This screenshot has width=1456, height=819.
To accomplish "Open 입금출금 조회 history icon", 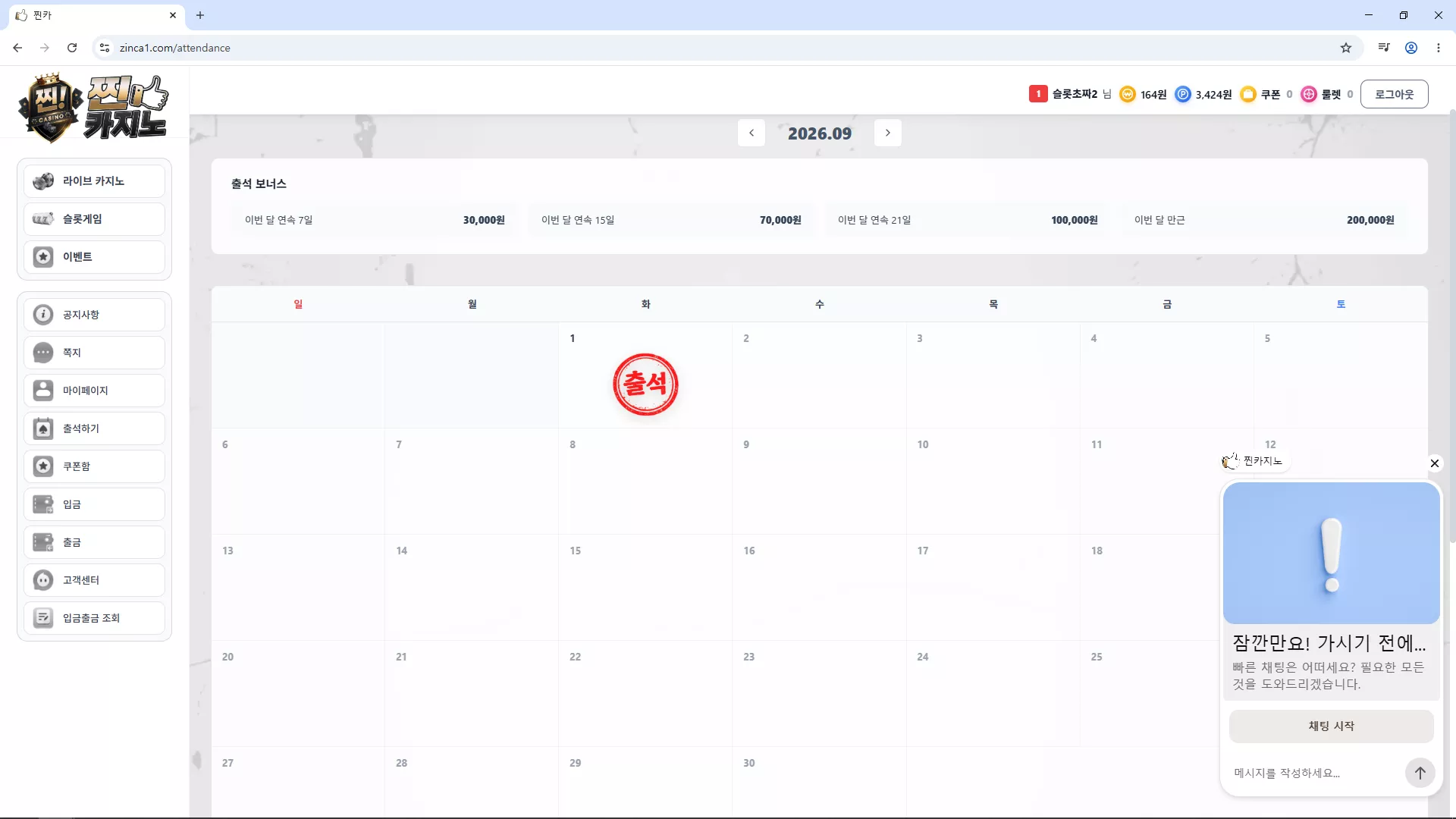I will 43,618.
